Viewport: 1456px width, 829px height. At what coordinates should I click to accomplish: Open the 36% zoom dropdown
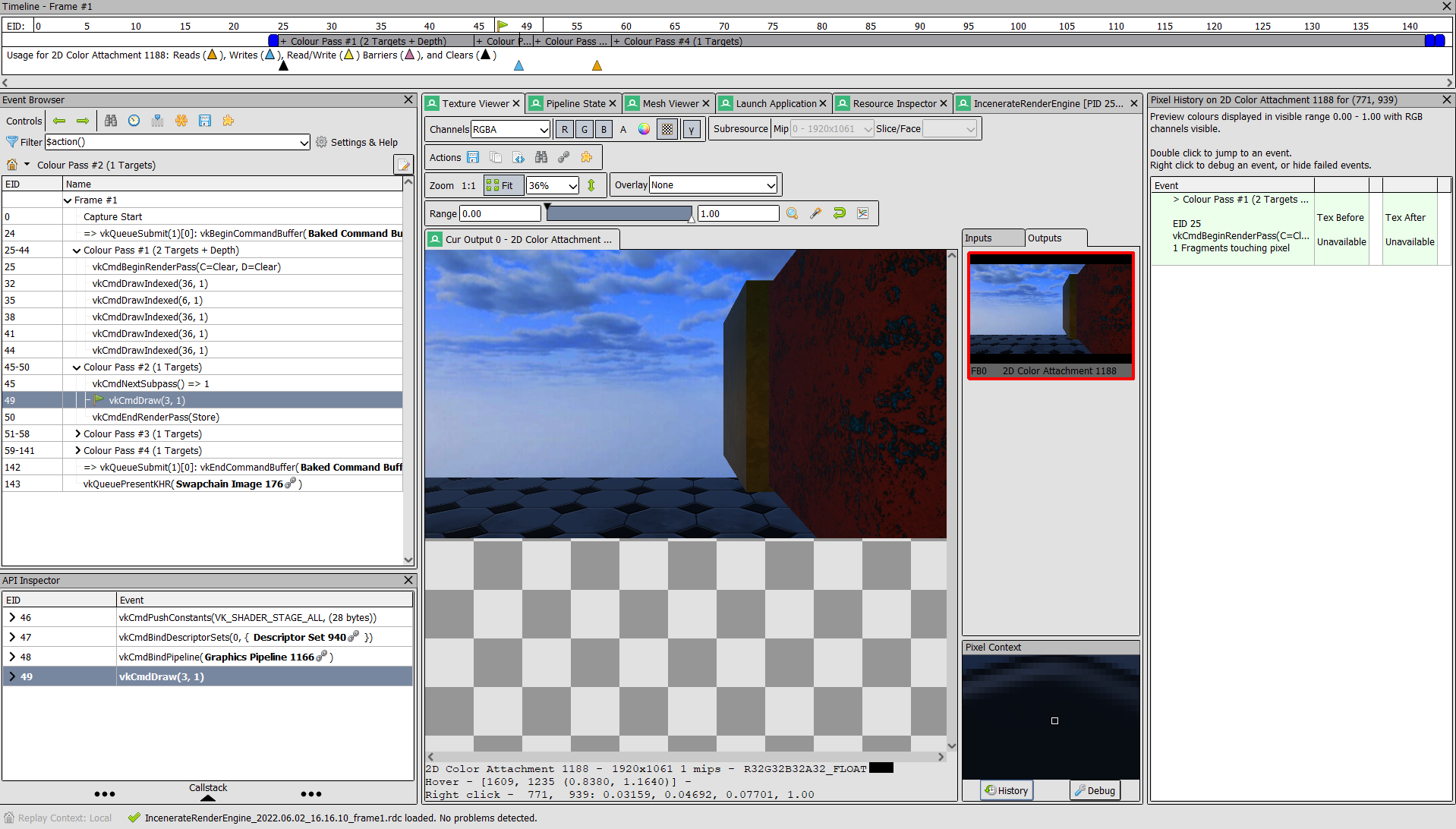point(553,185)
